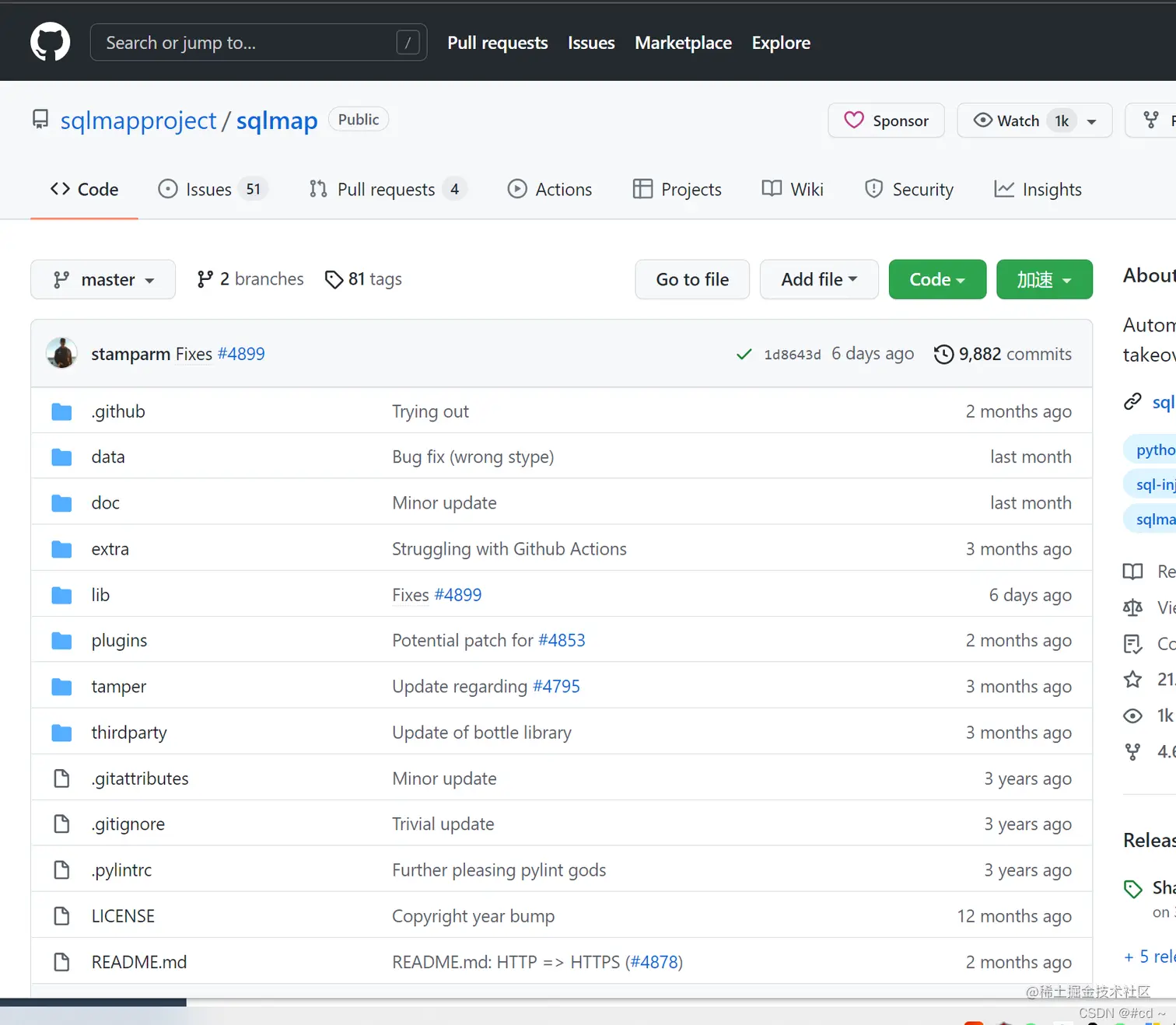Click the Readme book icon in sidebar
The image size is (1176, 1025).
pos(1132,572)
